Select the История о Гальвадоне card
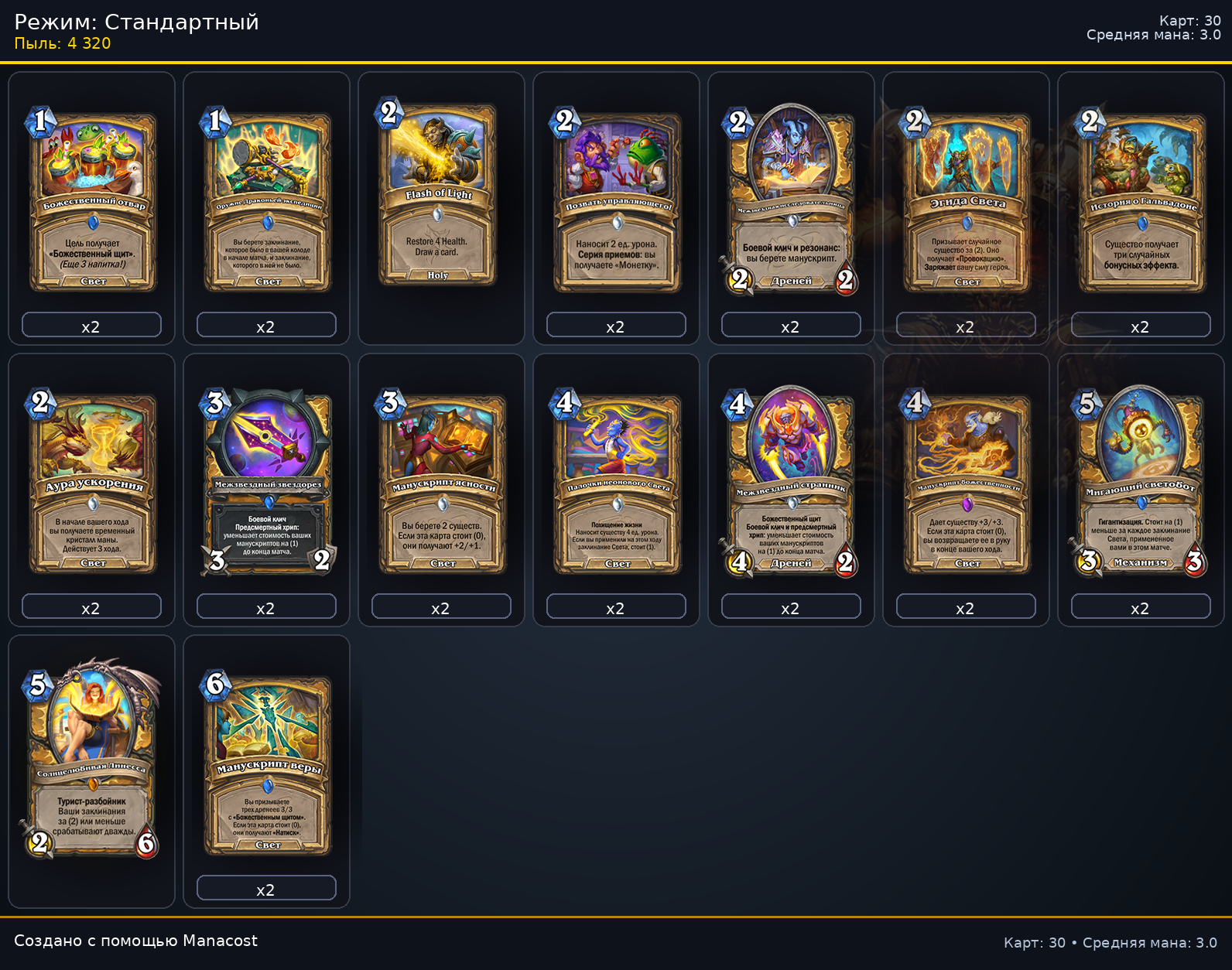 click(x=1141, y=200)
